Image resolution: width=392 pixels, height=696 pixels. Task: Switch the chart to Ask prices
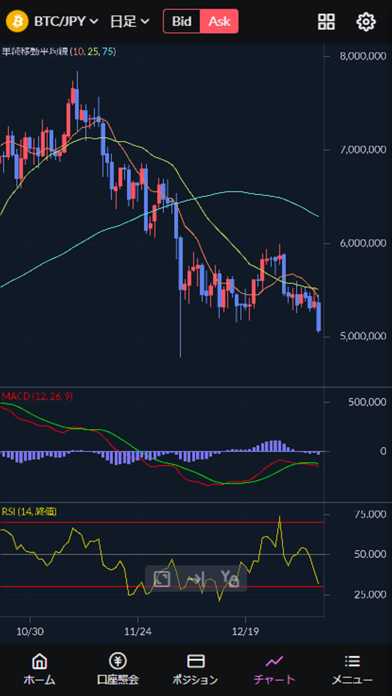coord(219,21)
